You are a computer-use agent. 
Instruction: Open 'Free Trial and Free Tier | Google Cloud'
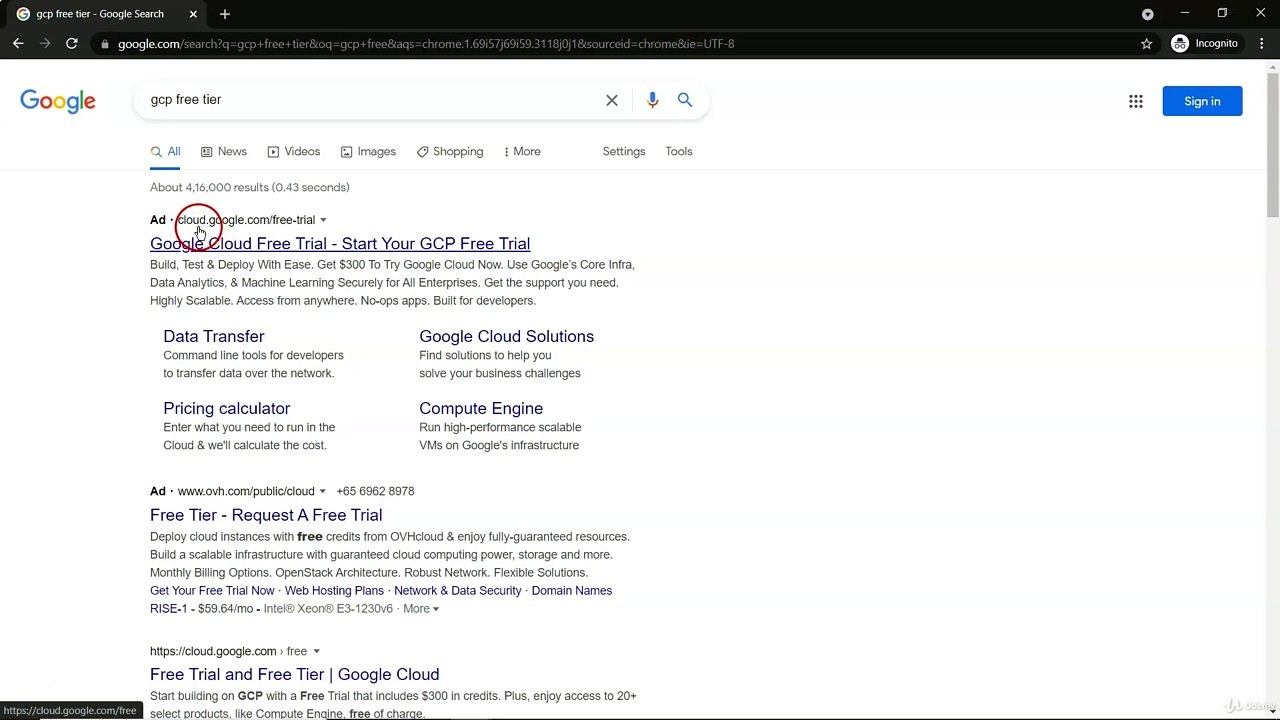click(x=295, y=675)
